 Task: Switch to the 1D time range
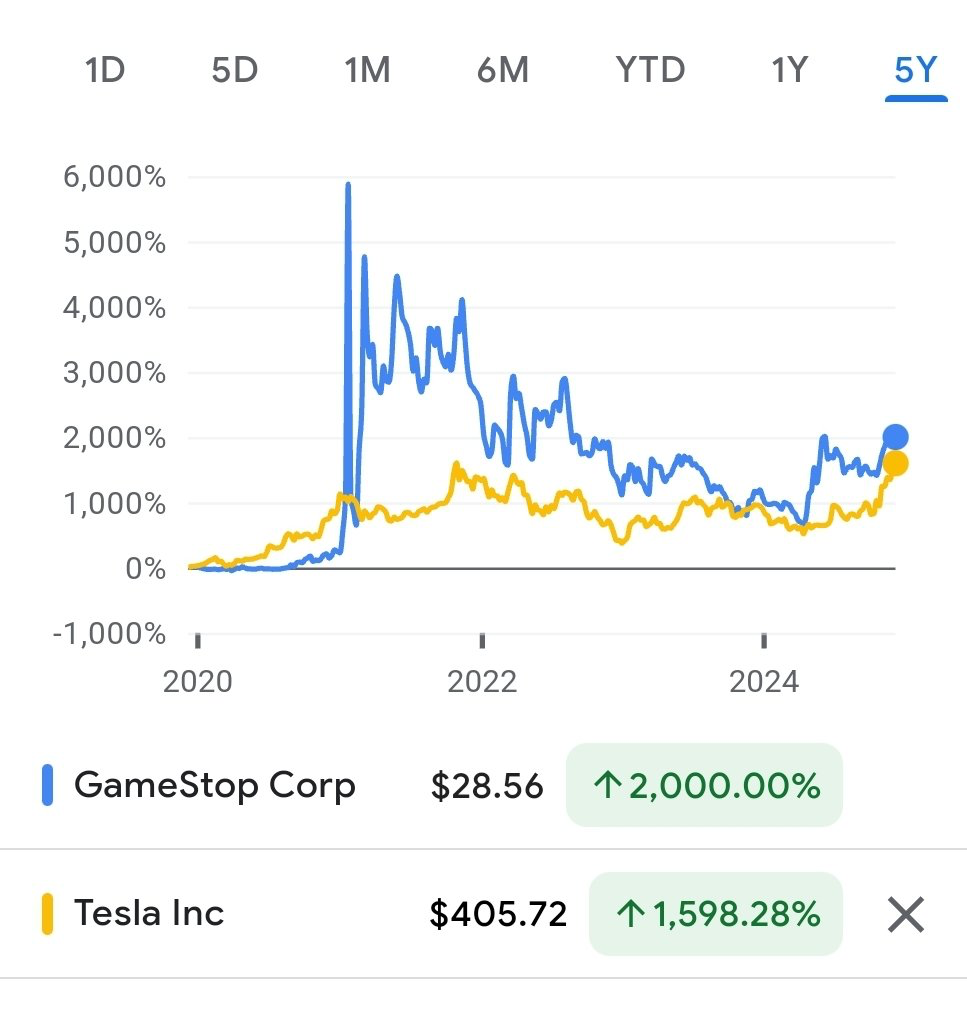click(x=105, y=71)
